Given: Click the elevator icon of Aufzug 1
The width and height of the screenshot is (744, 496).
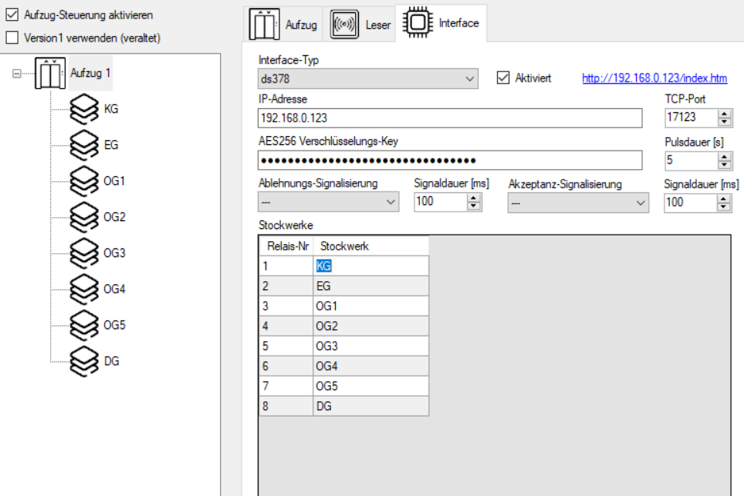Looking at the screenshot, I should (x=50, y=74).
